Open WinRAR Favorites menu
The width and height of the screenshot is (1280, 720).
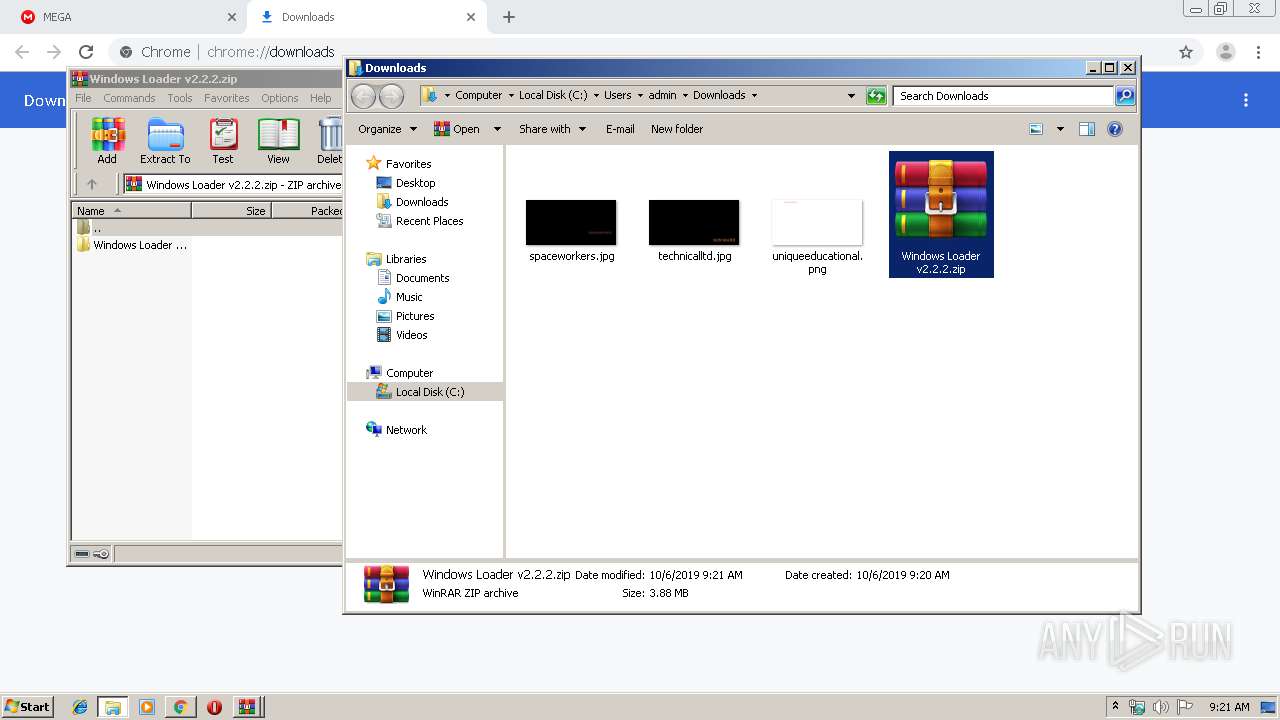pyautogui.click(x=227, y=98)
